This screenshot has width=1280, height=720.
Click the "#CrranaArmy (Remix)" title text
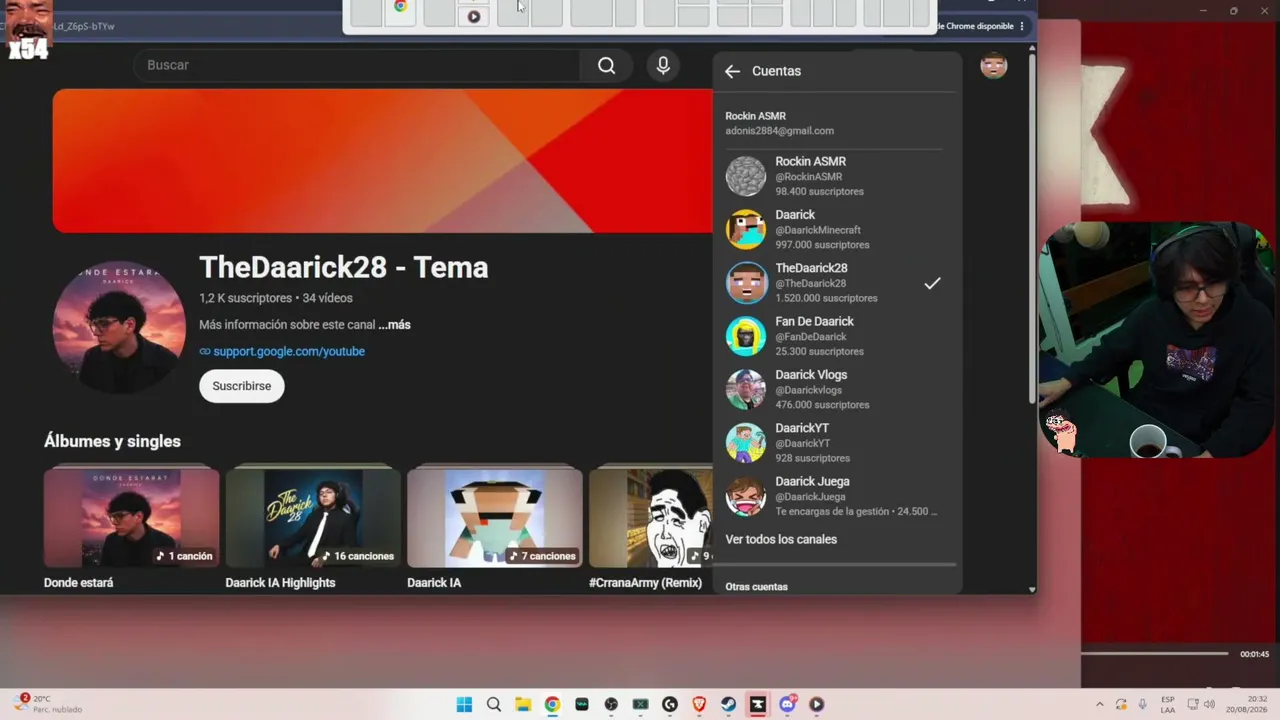[645, 583]
